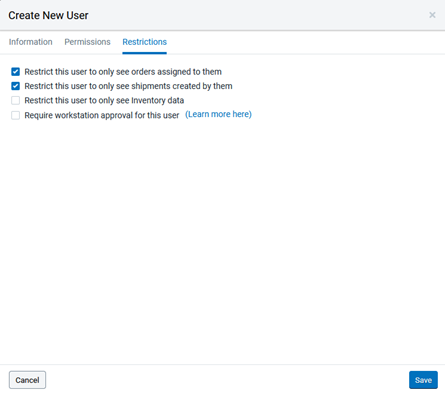Uncheck restrict to orders assigned checkbox

[x=15, y=72]
